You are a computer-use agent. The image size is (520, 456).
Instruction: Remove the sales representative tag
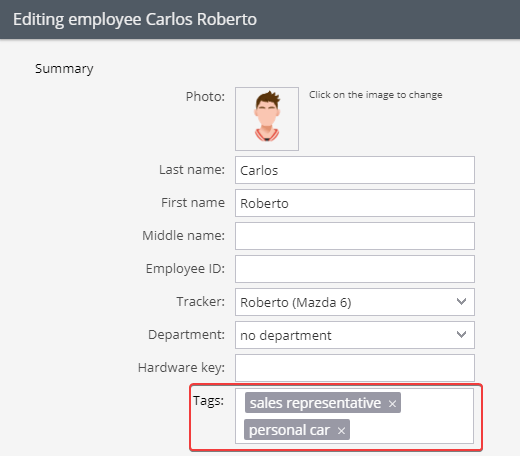[x=392, y=404]
